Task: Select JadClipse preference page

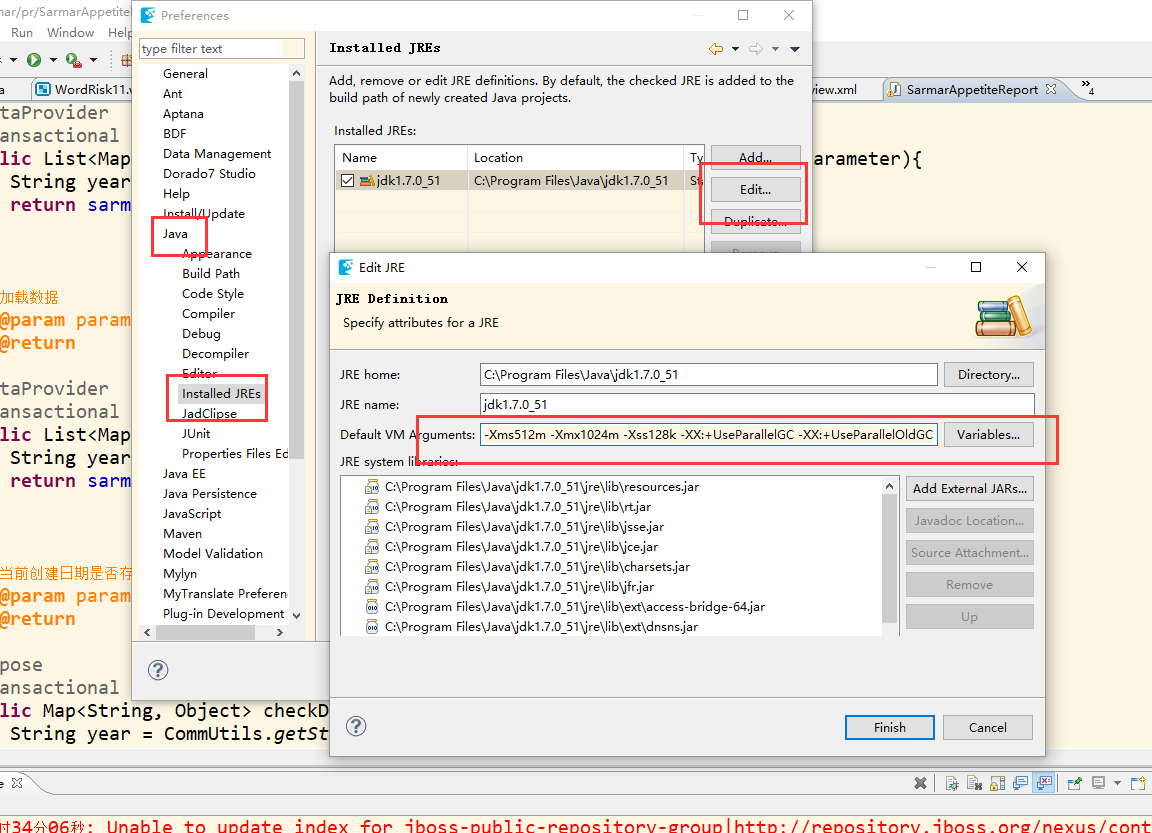Action: pyautogui.click(x=209, y=414)
